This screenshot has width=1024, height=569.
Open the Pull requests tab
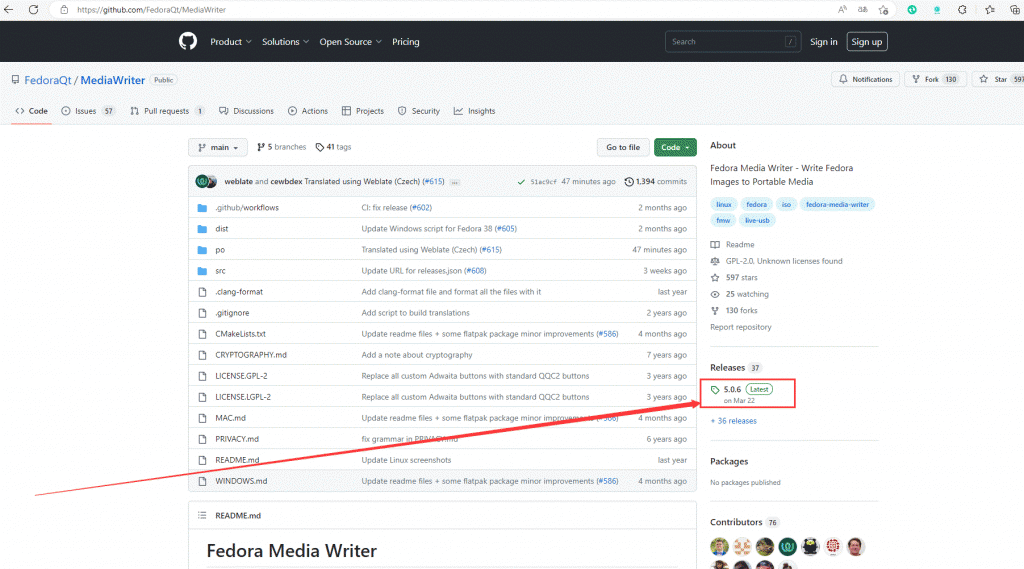click(x=168, y=111)
